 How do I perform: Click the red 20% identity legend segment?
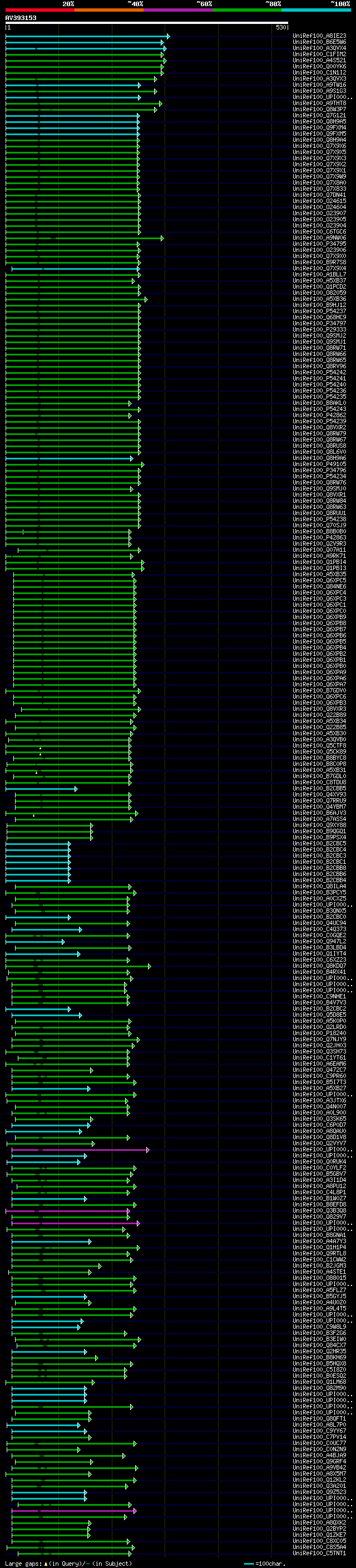tap(39, 10)
